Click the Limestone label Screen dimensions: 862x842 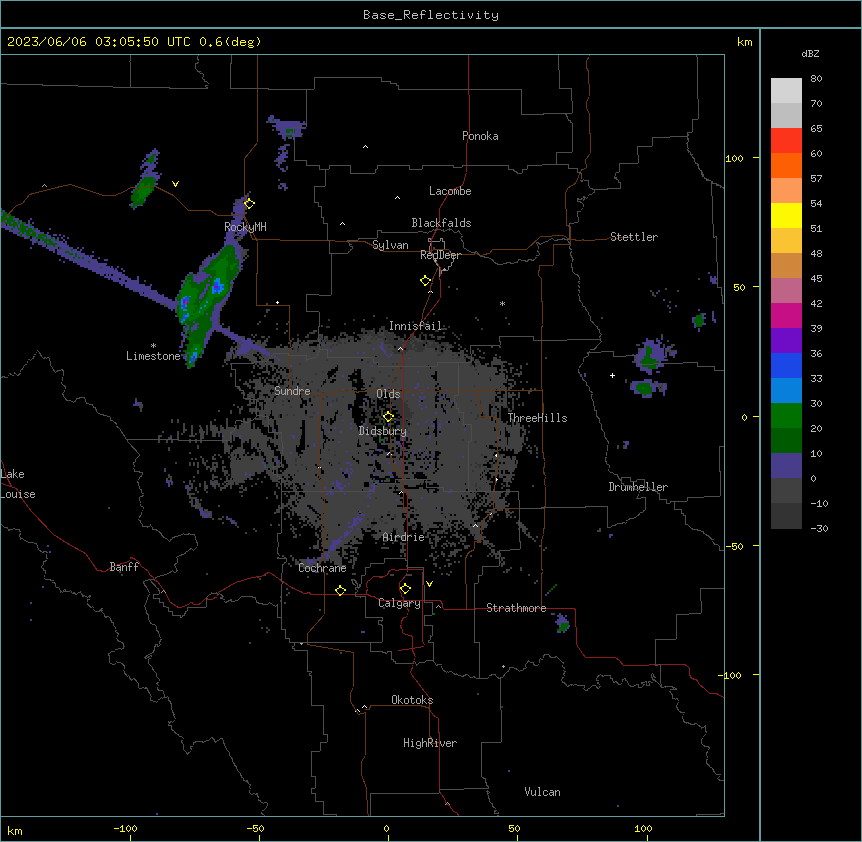(x=153, y=356)
